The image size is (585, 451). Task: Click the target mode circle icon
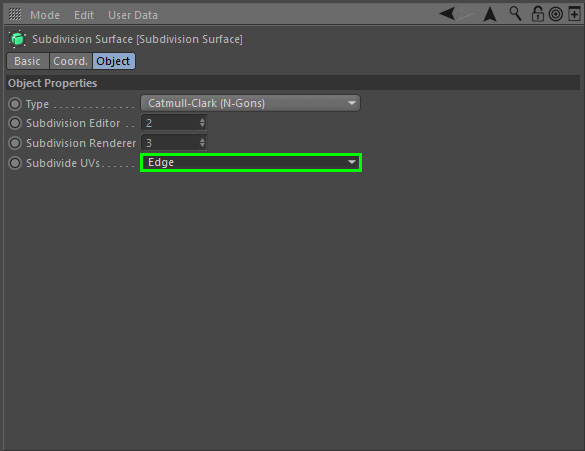556,15
